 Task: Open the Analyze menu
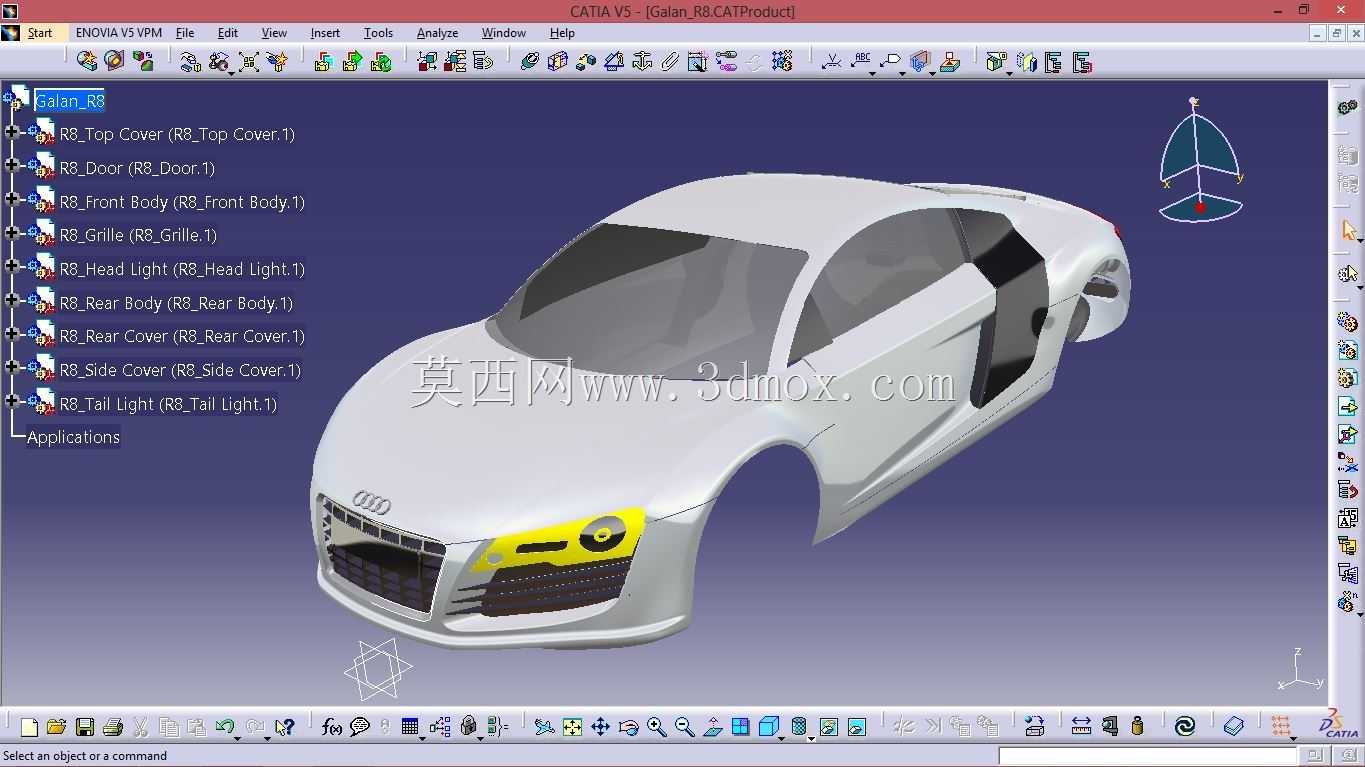tap(437, 33)
